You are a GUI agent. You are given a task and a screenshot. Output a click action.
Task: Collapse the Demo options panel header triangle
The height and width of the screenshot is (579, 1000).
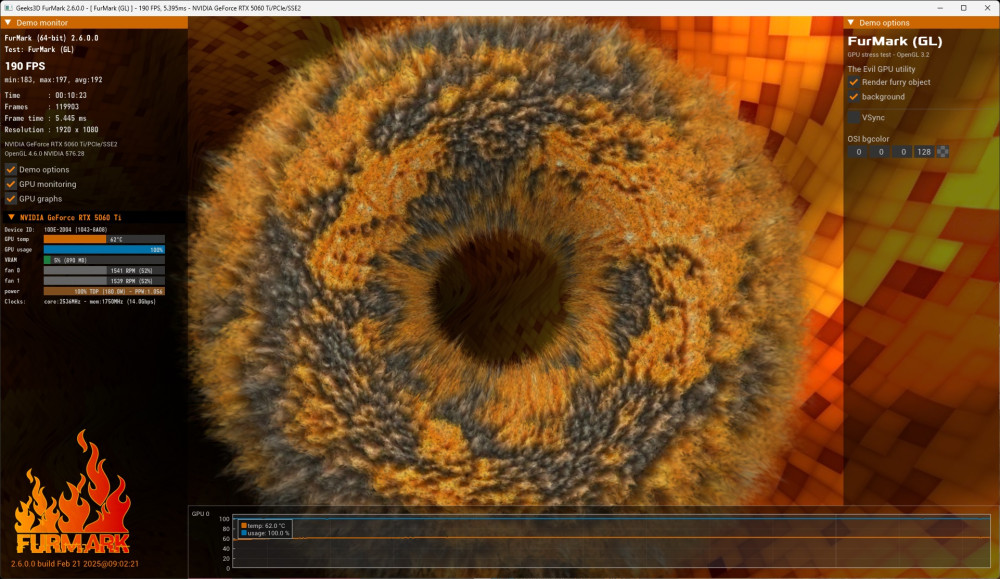coord(850,22)
